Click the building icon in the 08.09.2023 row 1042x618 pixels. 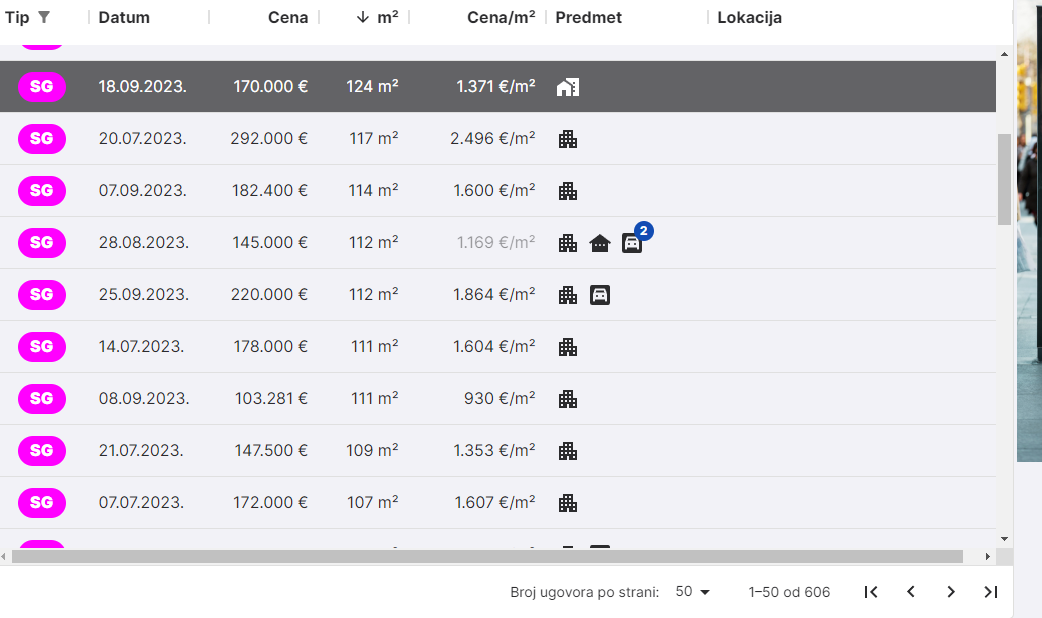pyautogui.click(x=567, y=399)
